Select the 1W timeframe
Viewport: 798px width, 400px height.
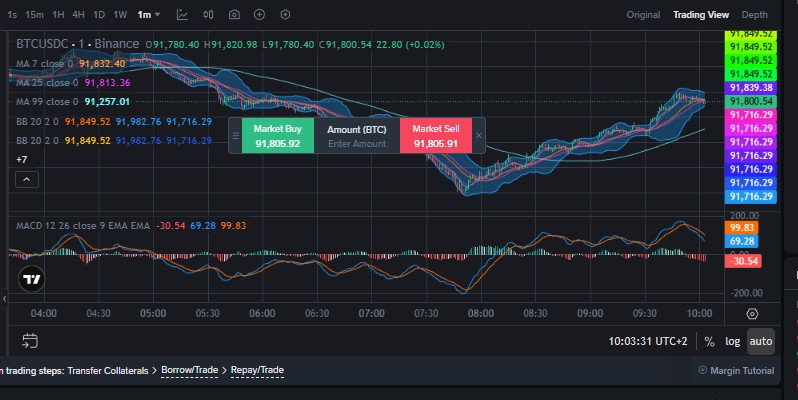click(120, 15)
